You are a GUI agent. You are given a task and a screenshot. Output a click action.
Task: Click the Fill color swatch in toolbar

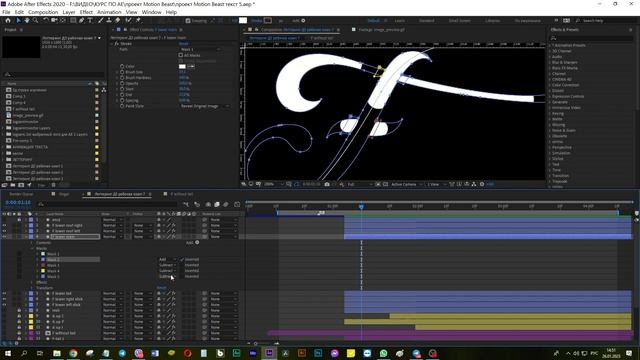click(243, 20)
